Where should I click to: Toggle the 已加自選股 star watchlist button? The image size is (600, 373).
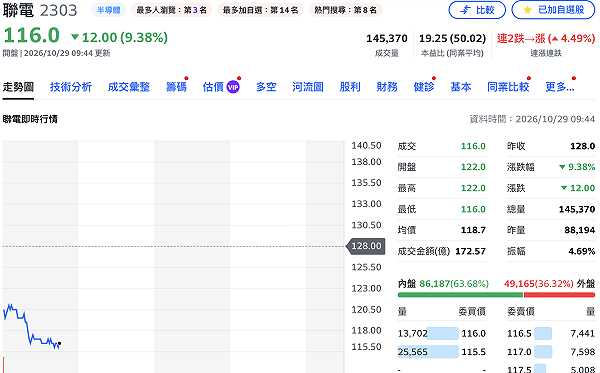click(553, 10)
